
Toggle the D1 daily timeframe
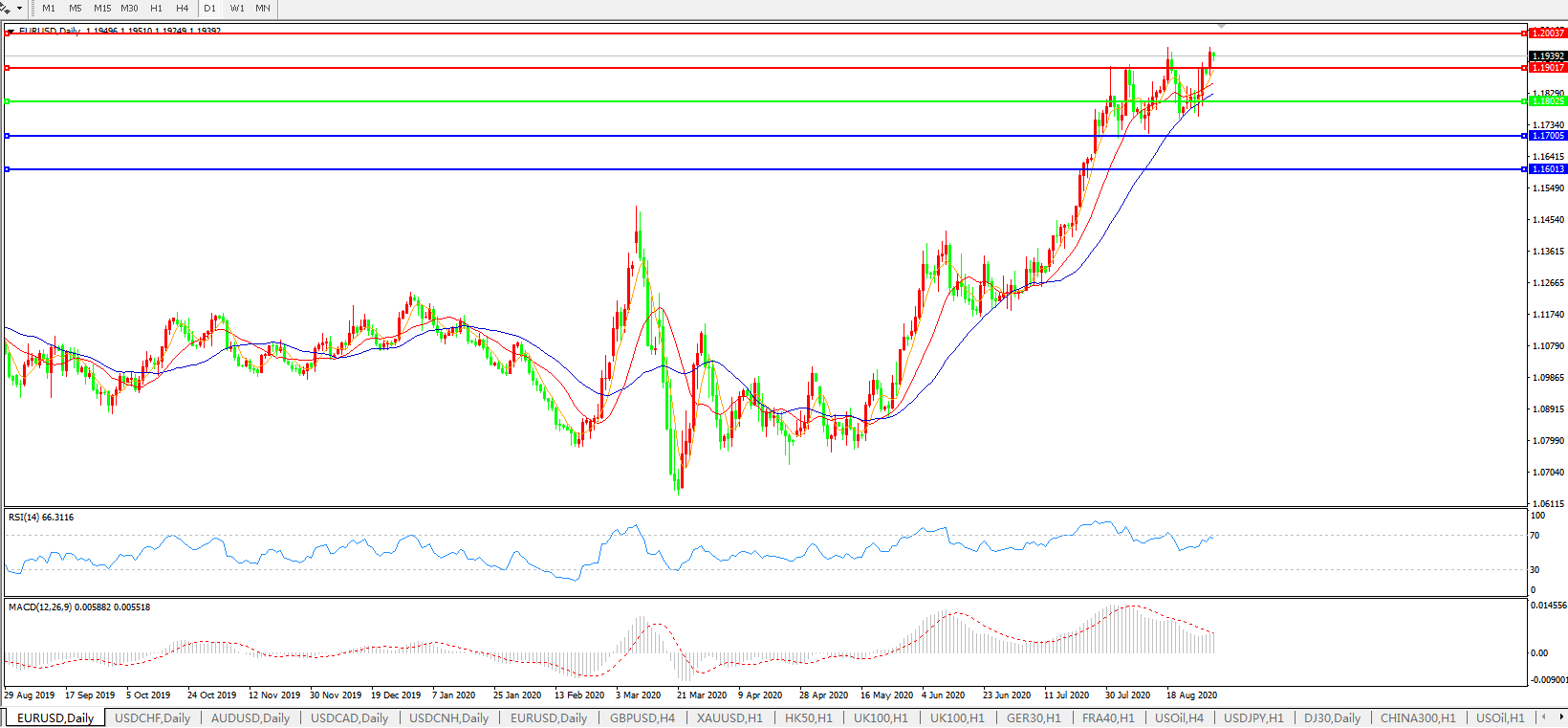coord(210,8)
